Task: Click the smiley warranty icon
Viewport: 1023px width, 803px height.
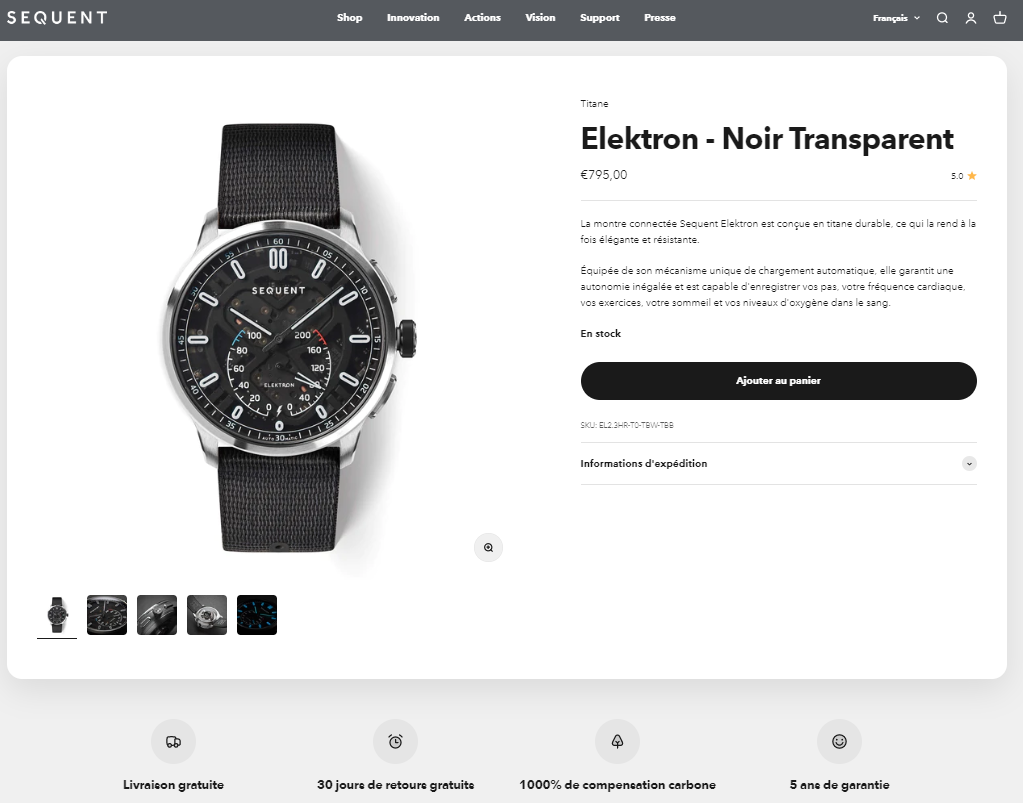Action: [x=840, y=742]
